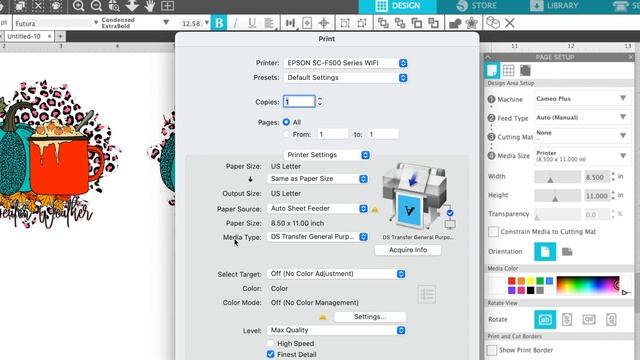Pick the green media color swatch
This screenshot has width=640, height=360.
coord(540,281)
